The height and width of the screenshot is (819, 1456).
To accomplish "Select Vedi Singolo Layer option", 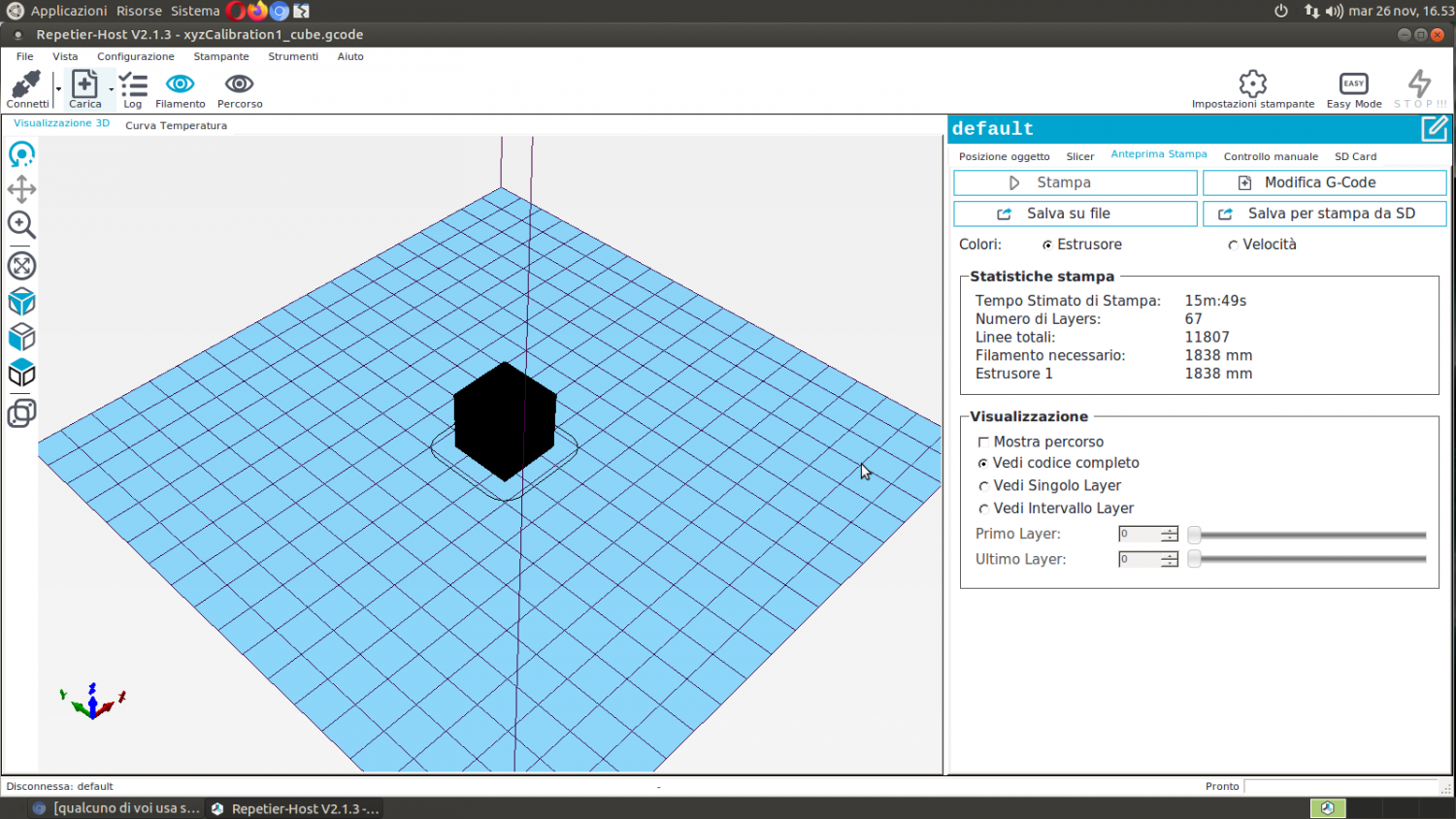I will tap(983, 486).
